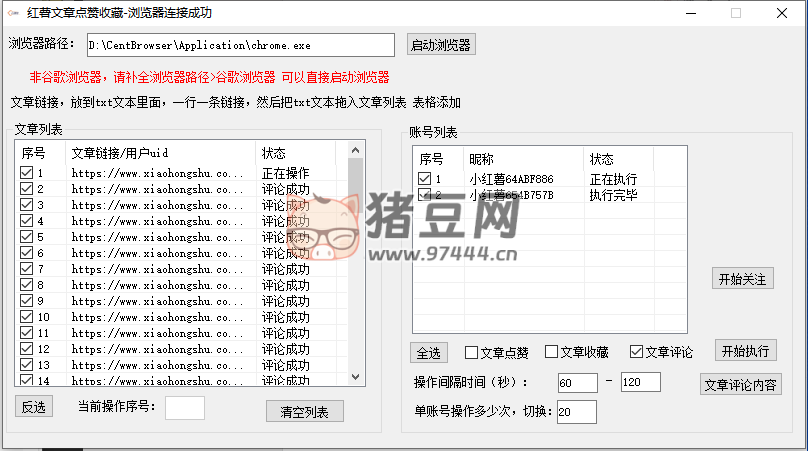Toggle checkbox for article row 1

click(26, 173)
